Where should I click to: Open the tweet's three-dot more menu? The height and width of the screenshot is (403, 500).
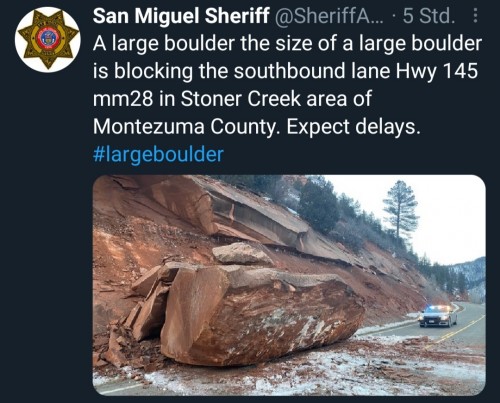pos(476,16)
